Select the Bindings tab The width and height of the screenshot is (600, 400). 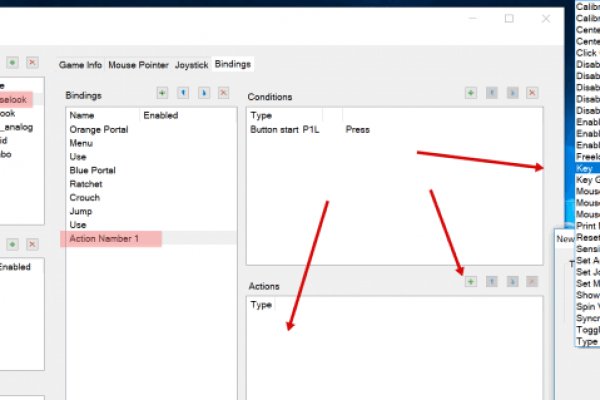(233, 64)
